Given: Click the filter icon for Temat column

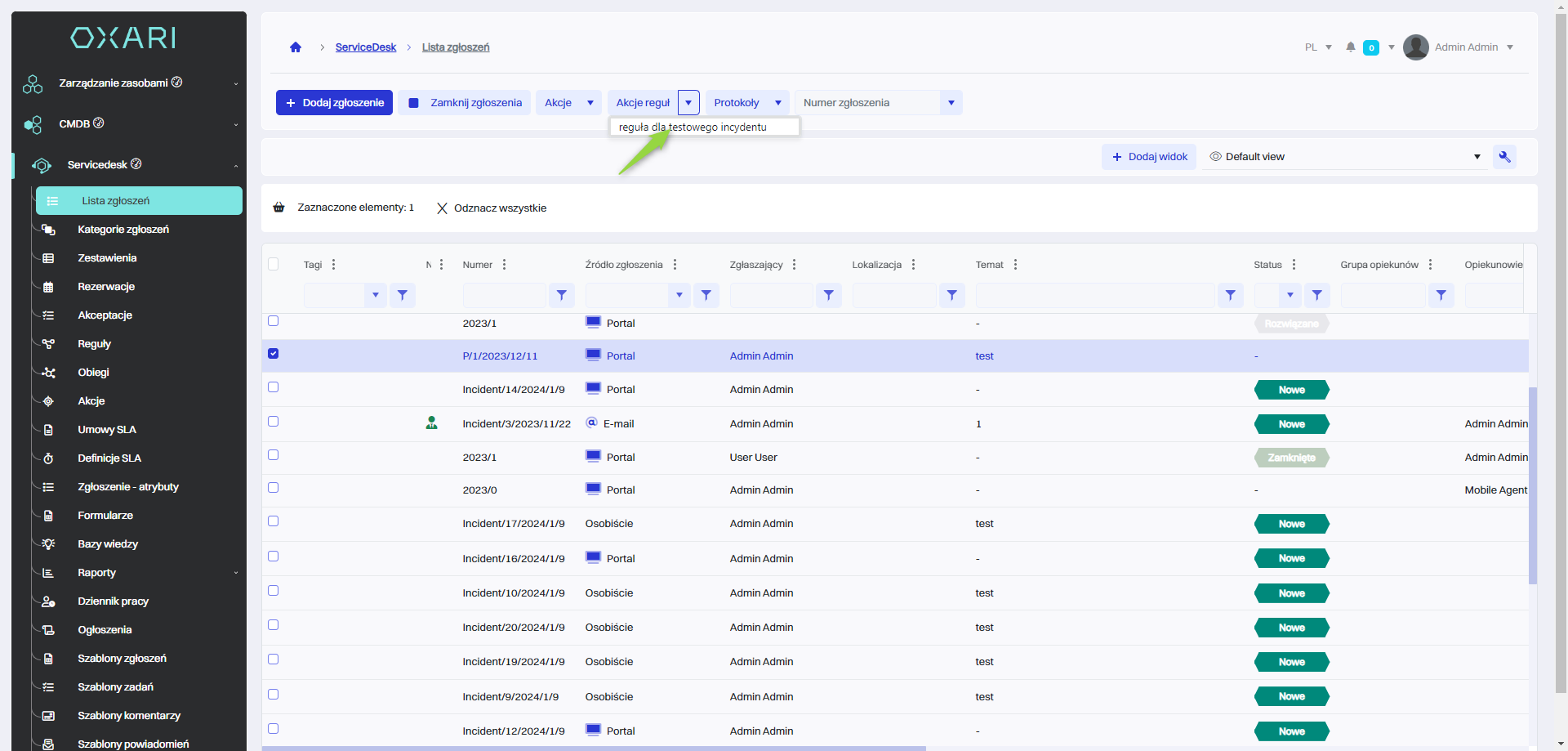Looking at the screenshot, I should [1230, 295].
